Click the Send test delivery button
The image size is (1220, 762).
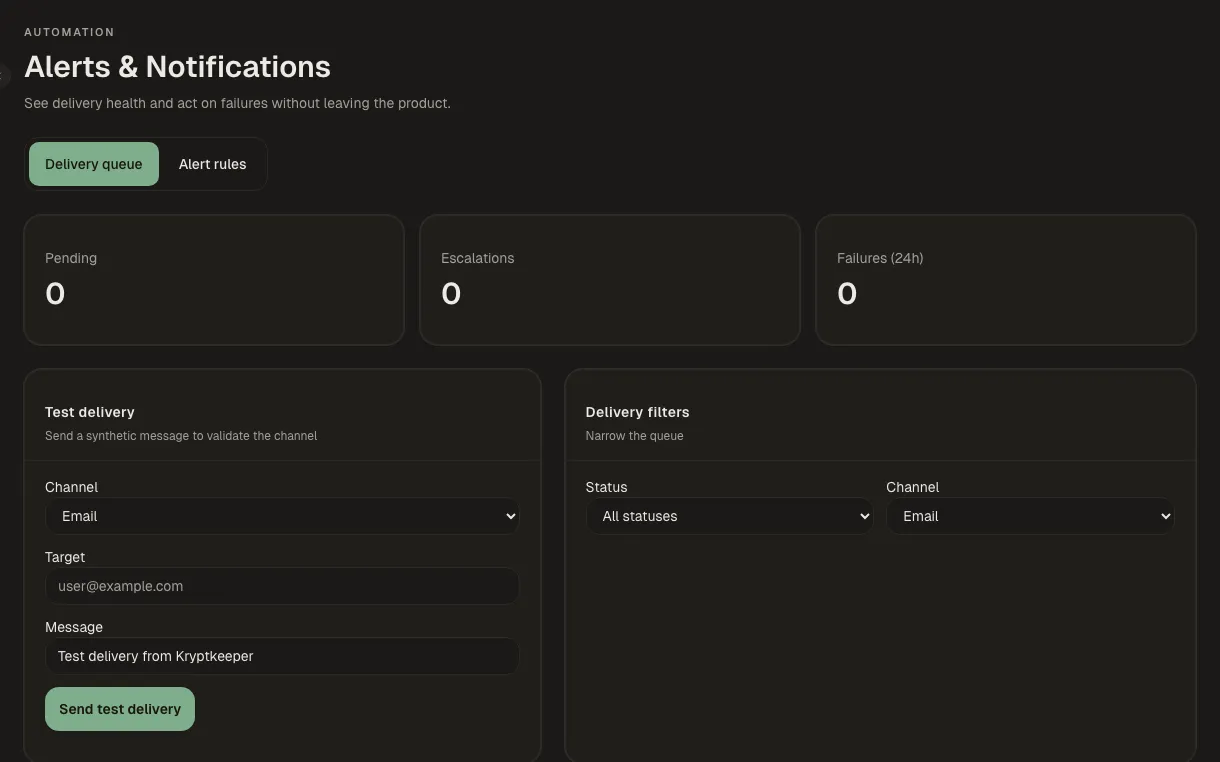(120, 709)
